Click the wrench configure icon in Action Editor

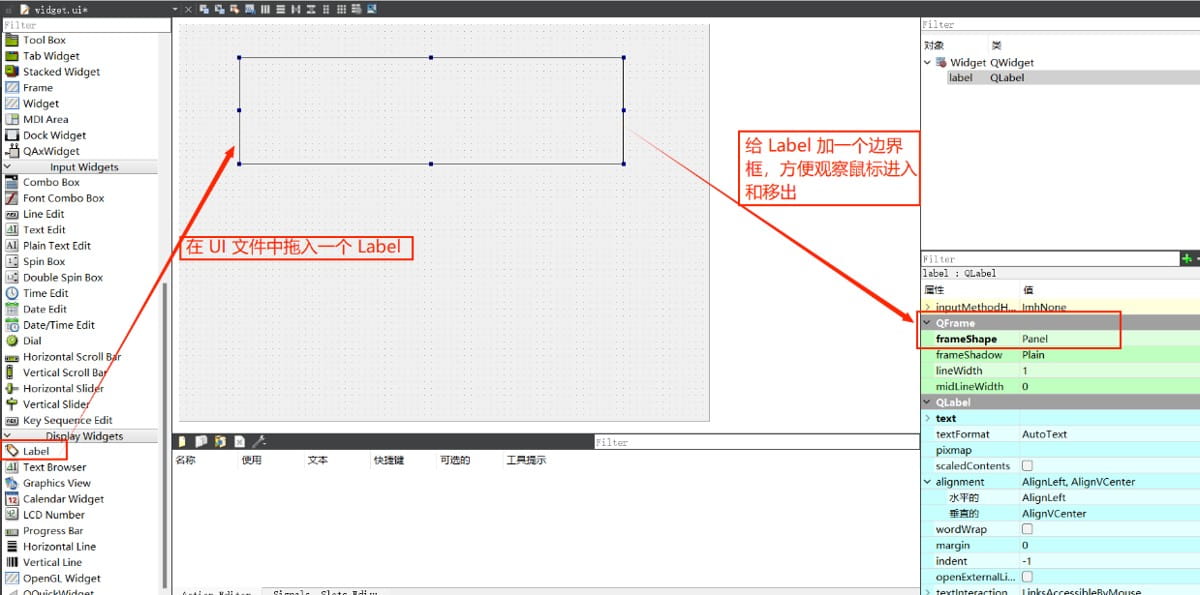(x=259, y=441)
